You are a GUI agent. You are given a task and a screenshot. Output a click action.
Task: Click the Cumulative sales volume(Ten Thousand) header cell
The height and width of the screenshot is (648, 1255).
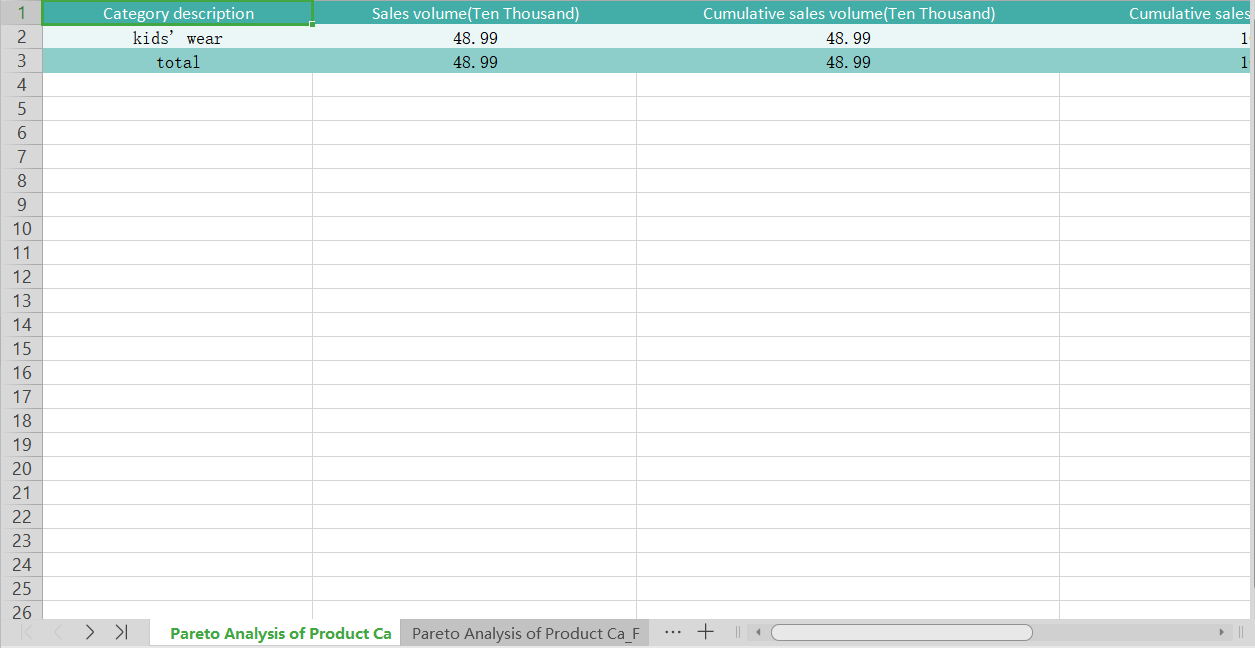point(848,13)
